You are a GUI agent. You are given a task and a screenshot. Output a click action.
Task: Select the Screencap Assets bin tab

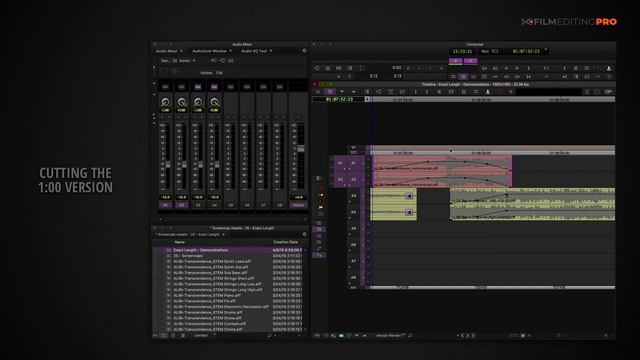click(x=189, y=235)
